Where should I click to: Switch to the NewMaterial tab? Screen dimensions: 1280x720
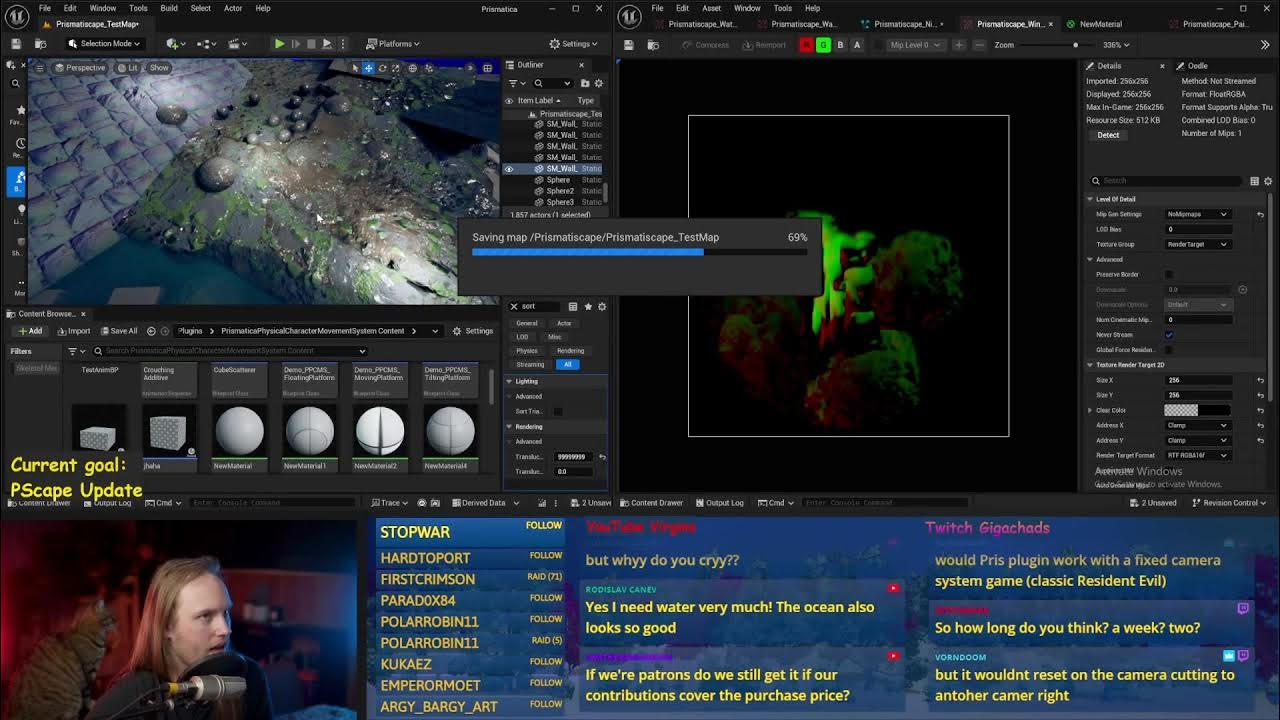(x=1100, y=24)
